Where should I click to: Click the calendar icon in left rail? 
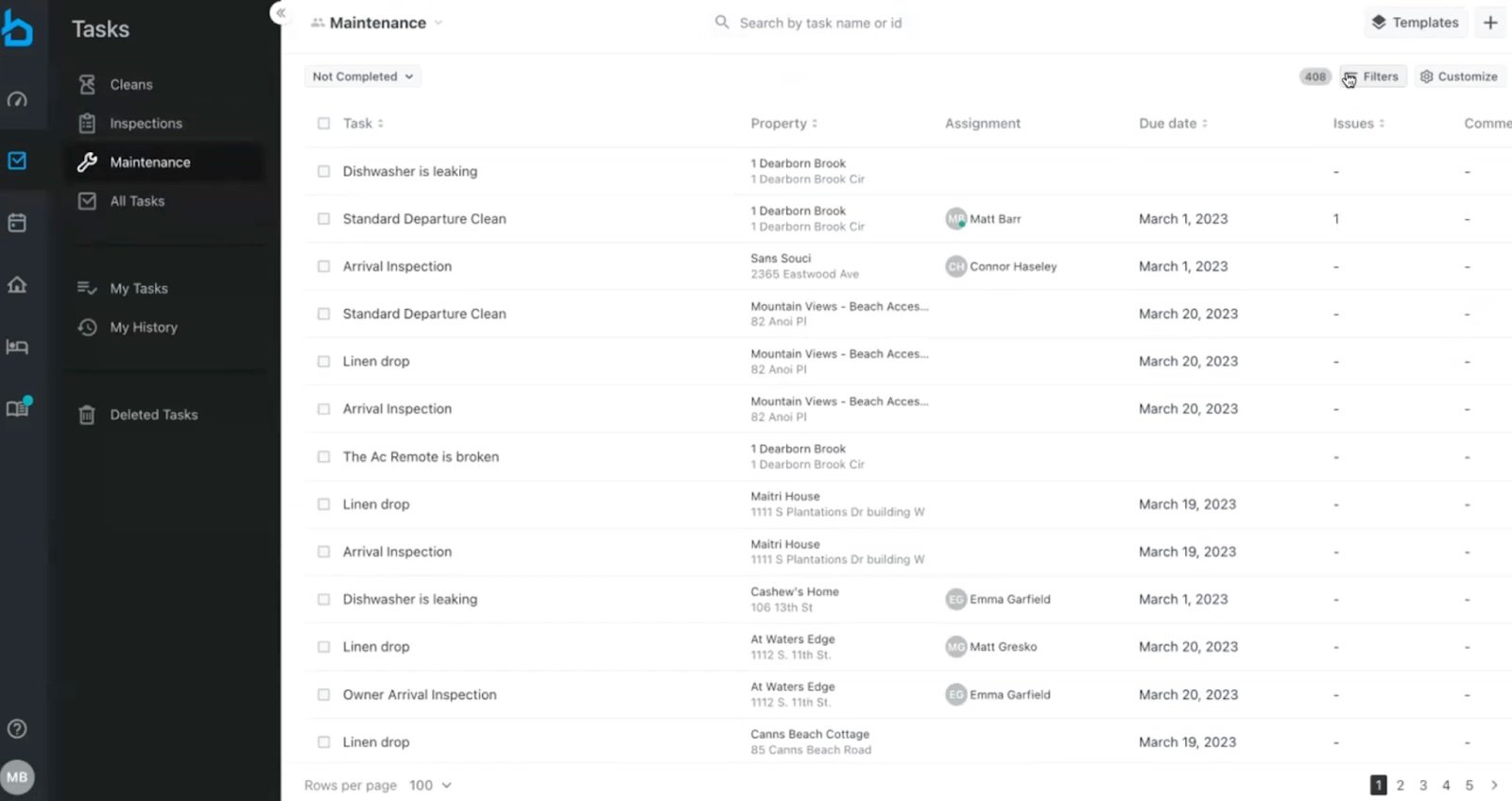[x=17, y=223]
